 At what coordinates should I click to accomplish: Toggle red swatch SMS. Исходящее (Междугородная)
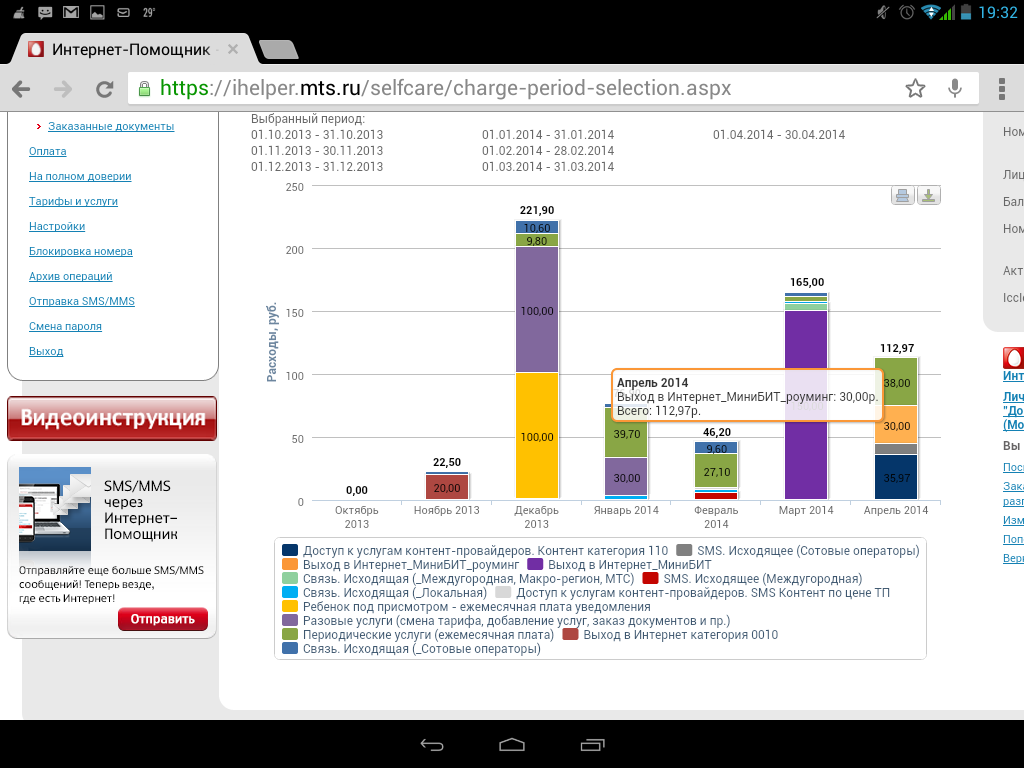point(650,579)
